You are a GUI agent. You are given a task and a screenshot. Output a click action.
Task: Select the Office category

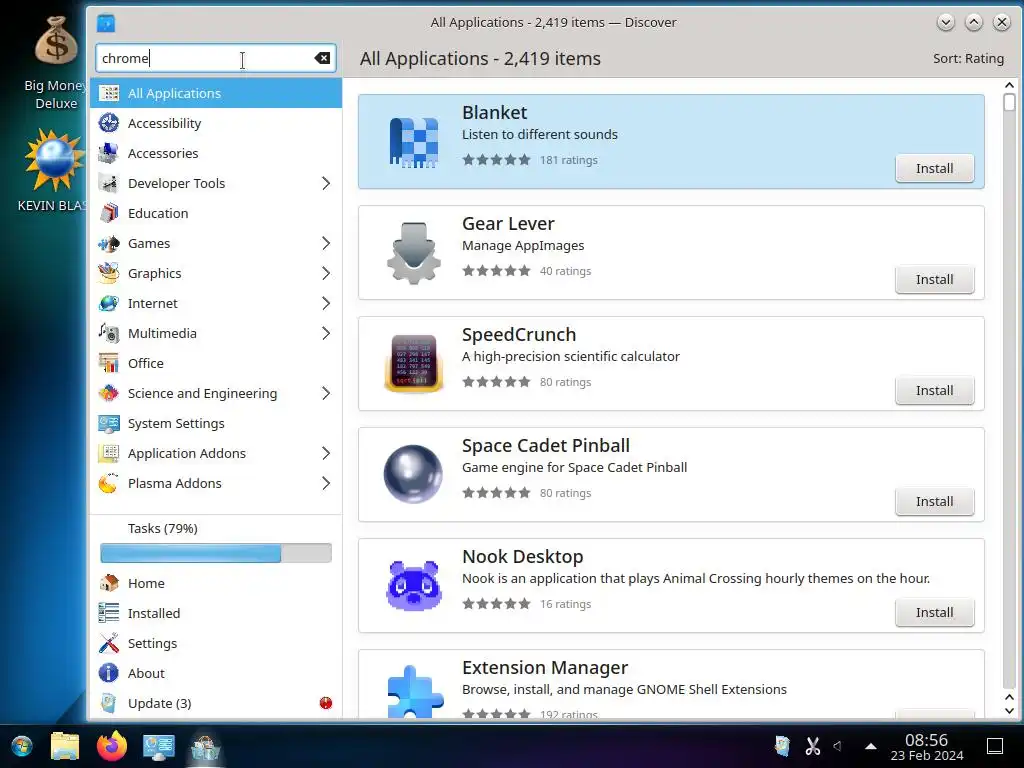click(216, 364)
